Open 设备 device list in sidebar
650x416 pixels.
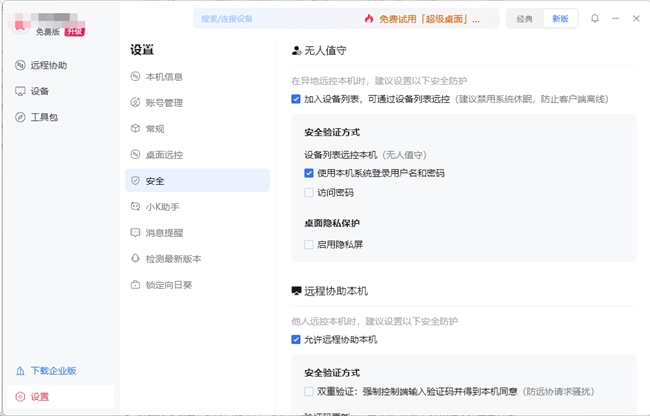[39, 91]
